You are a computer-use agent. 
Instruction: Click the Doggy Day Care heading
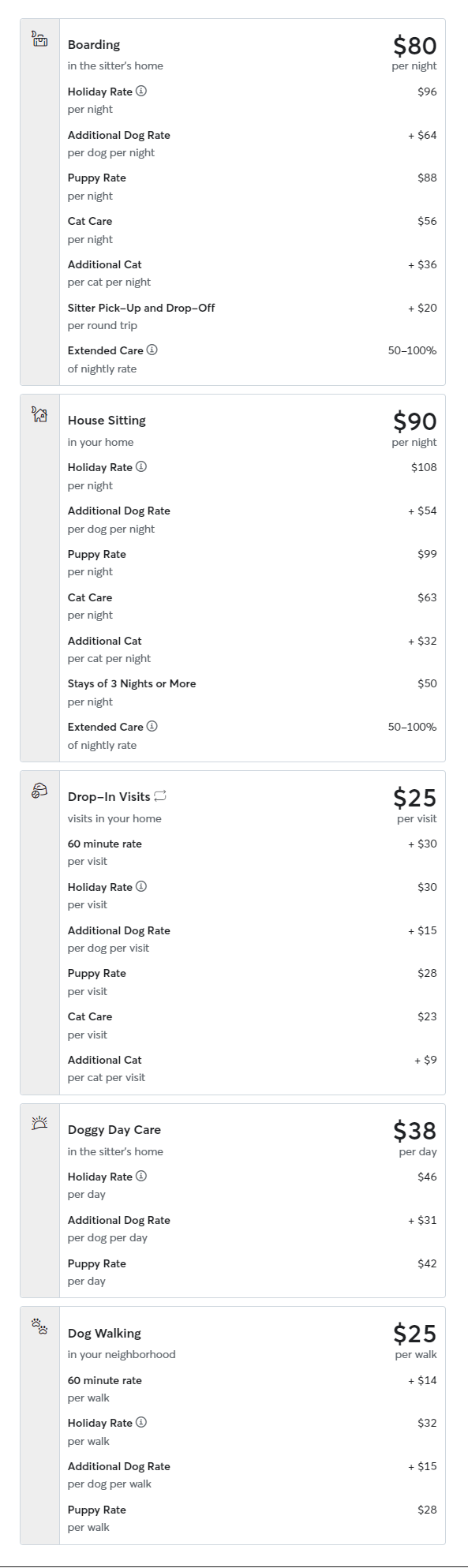tap(114, 1130)
